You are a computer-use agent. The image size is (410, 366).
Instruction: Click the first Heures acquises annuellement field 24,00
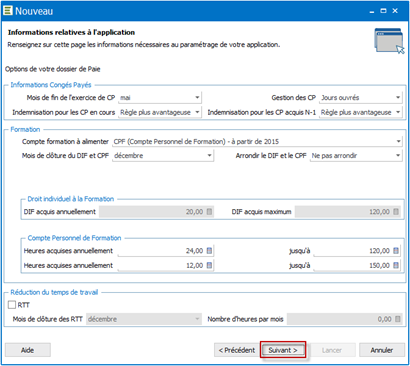point(165,251)
